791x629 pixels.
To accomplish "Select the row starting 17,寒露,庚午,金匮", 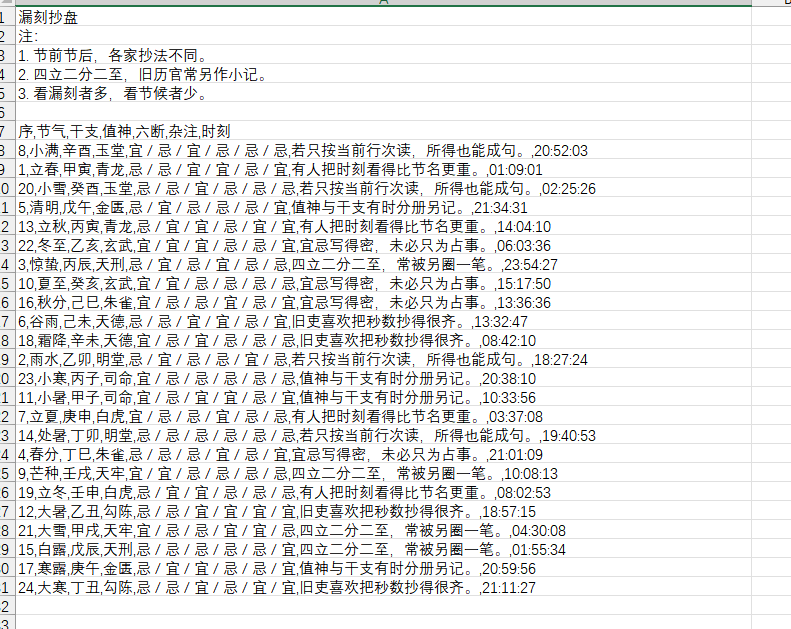I will [383, 568].
